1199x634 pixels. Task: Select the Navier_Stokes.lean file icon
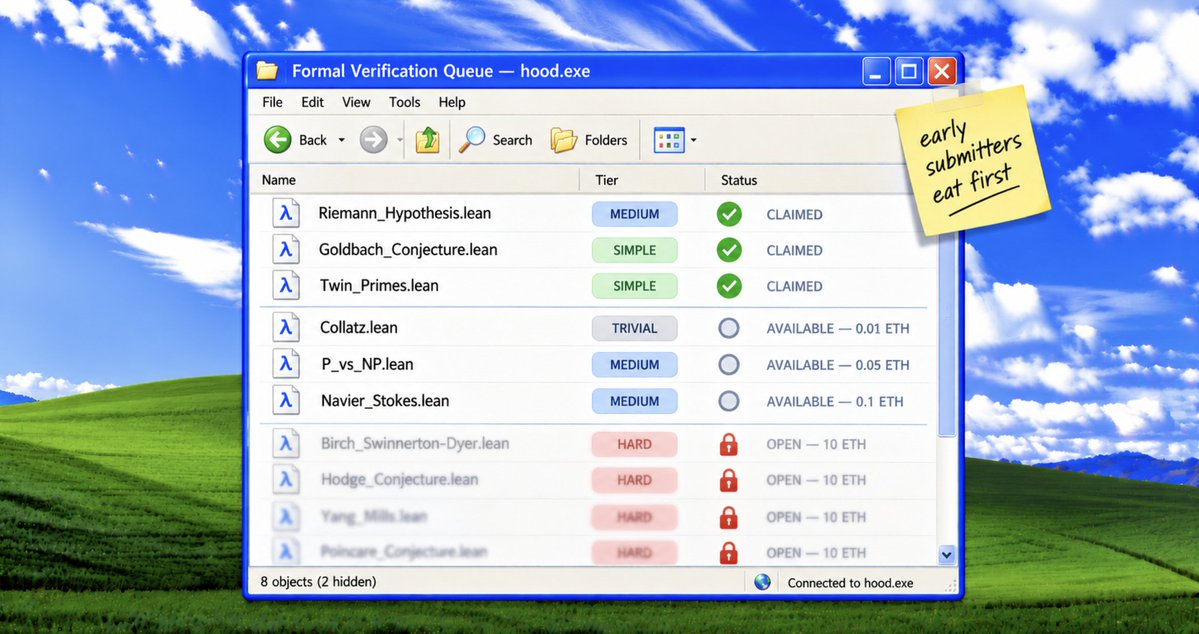(286, 401)
